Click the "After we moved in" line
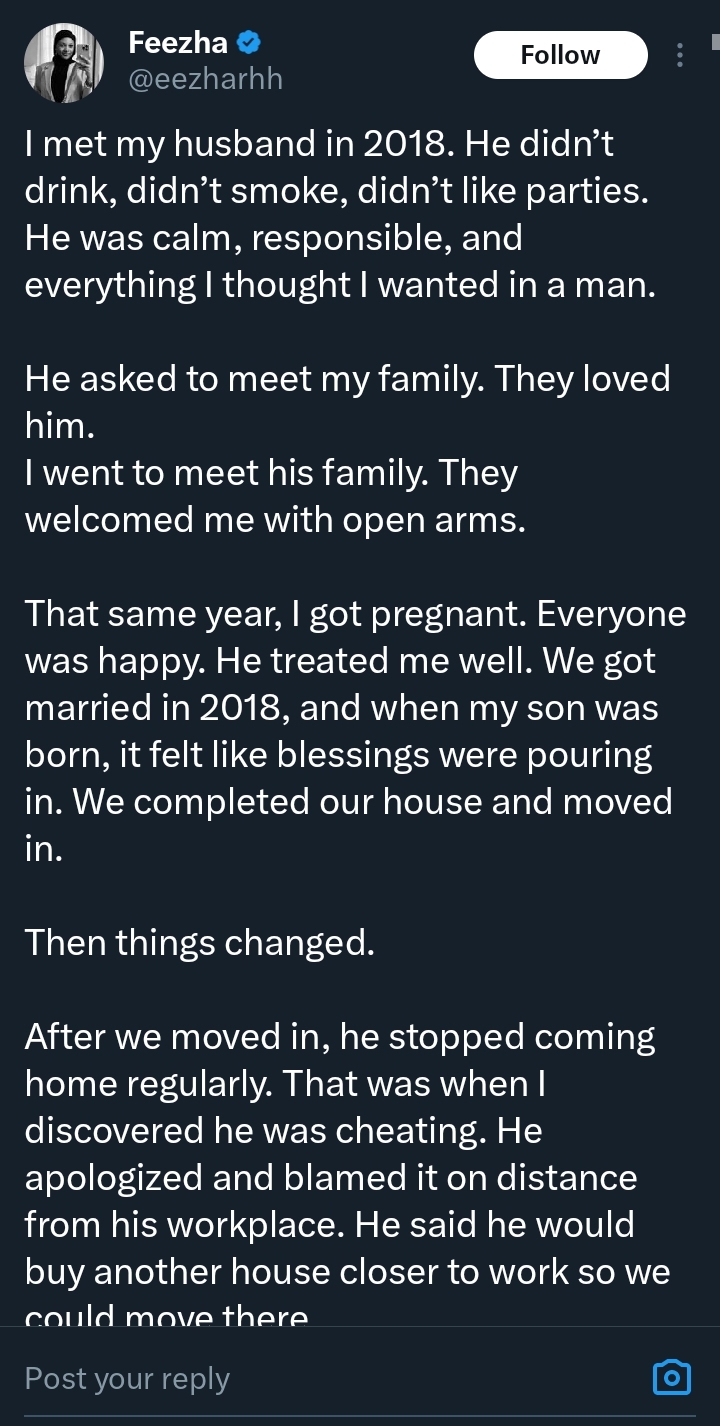The height and width of the screenshot is (1426, 720). [x=340, y=1036]
